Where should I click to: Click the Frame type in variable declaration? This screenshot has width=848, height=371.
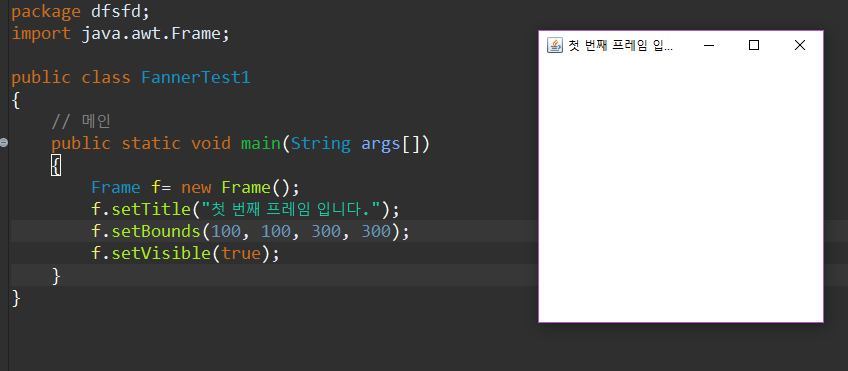click(x=116, y=188)
